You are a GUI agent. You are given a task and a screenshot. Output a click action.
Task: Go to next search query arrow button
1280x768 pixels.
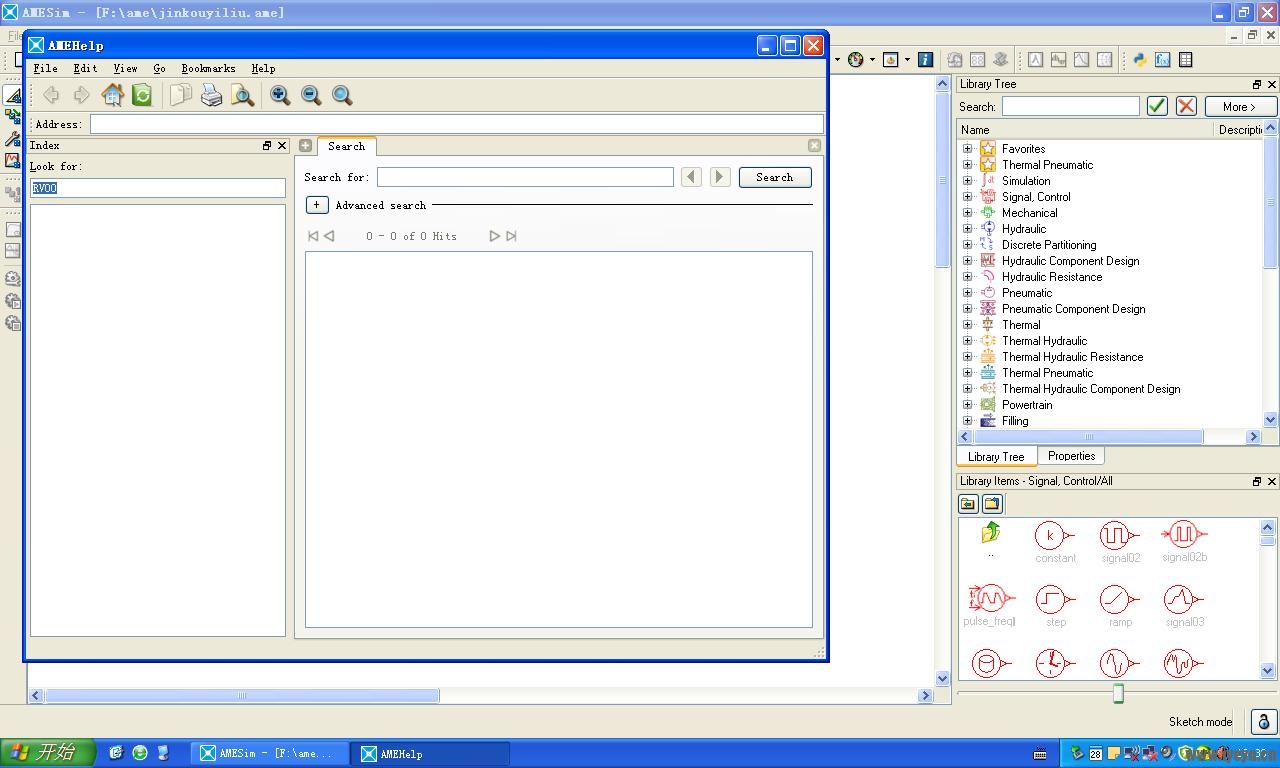pyautogui.click(x=720, y=177)
